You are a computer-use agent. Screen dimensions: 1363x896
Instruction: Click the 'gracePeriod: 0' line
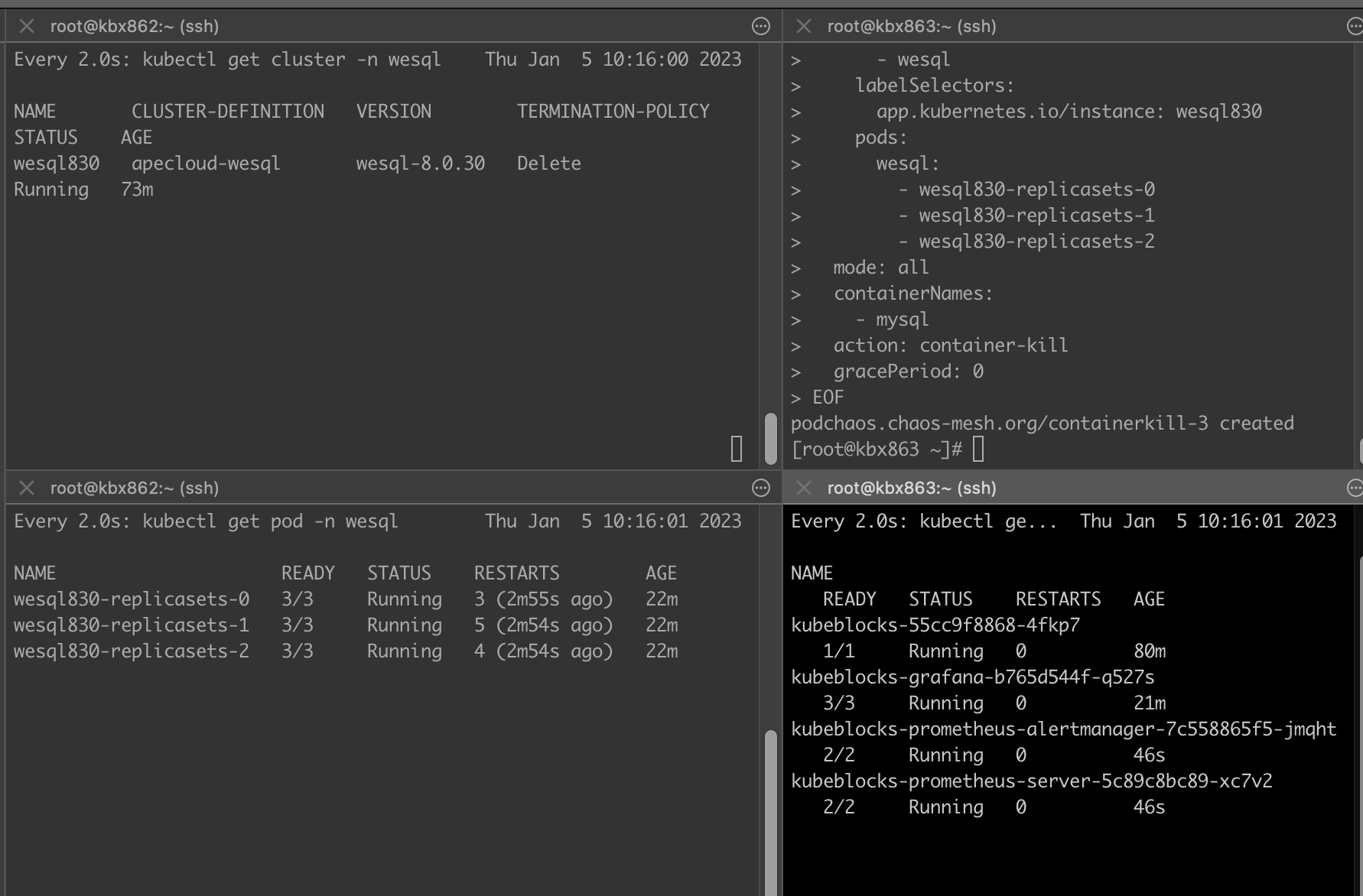(x=909, y=372)
